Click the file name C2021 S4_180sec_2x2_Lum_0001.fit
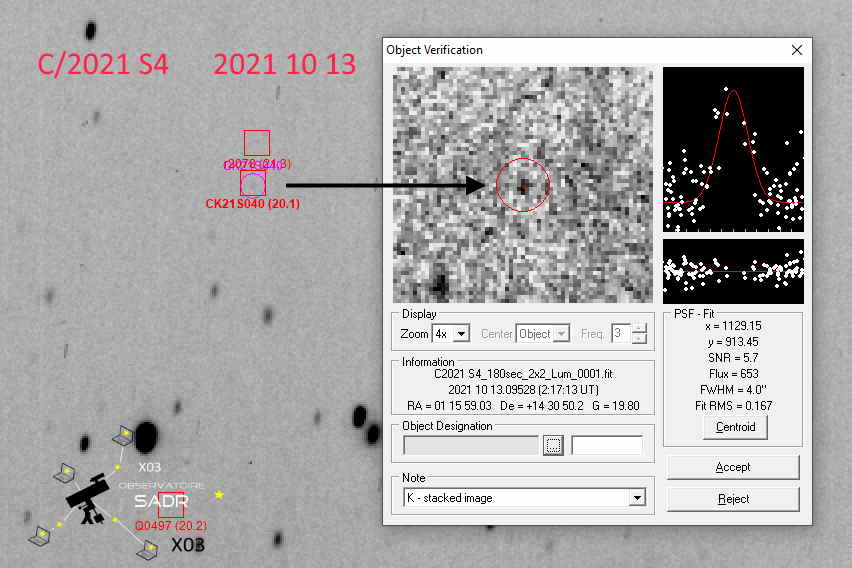This screenshot has width=852, height=568. pyautogui.click(x=523, y=374)
